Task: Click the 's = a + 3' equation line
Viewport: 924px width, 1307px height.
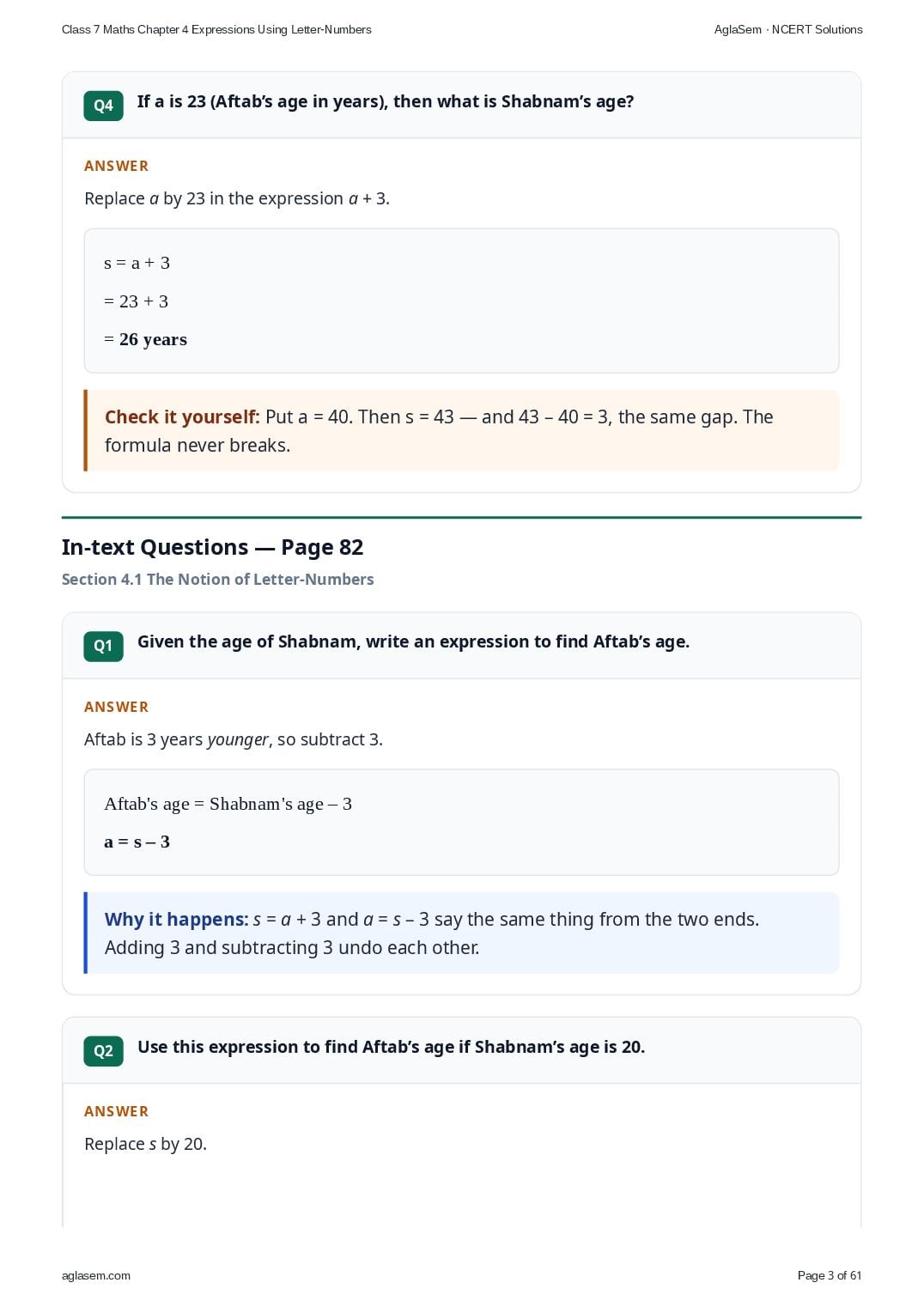Action: 137,263
